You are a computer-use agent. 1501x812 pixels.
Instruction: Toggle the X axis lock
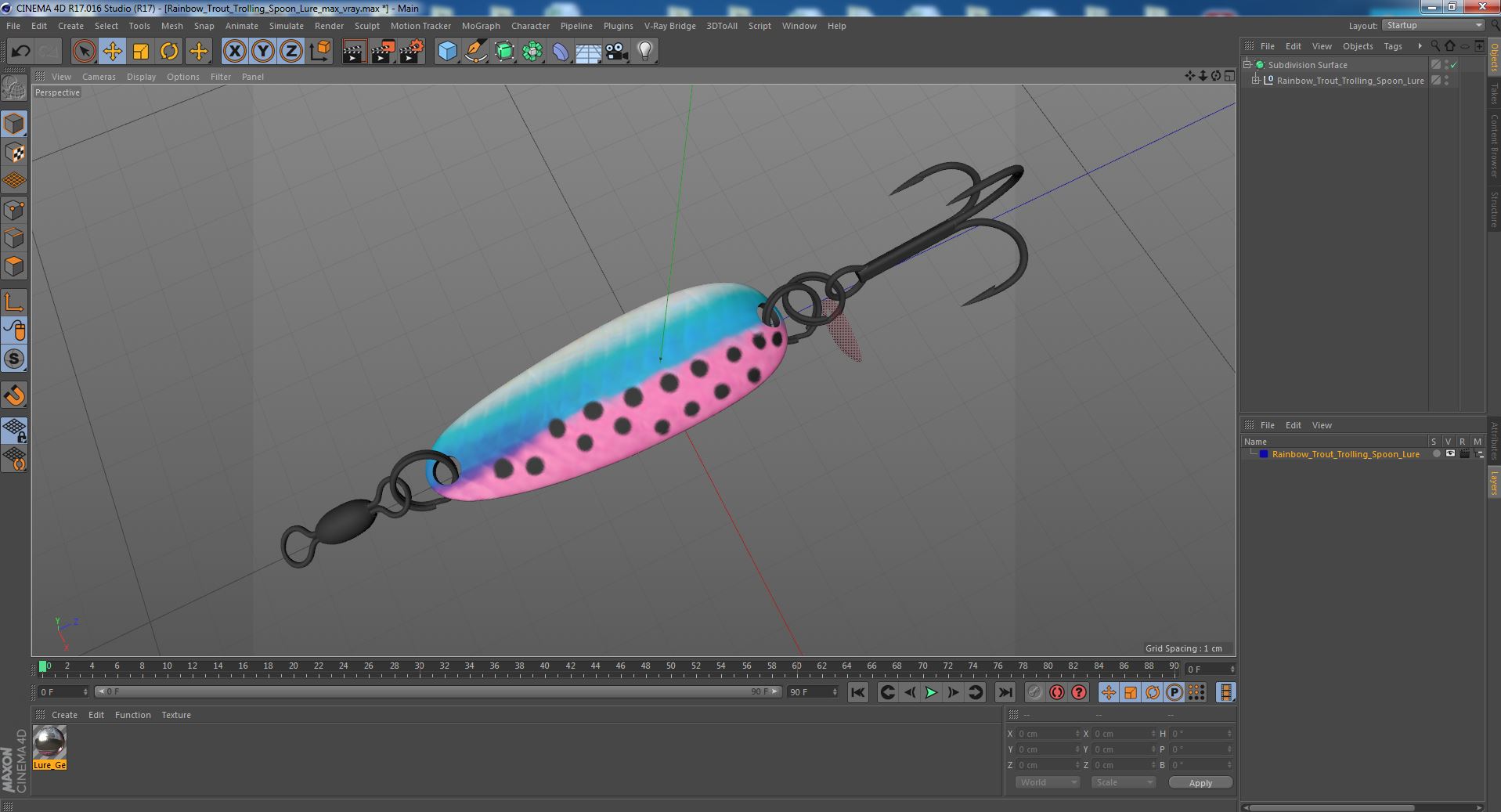click(x=234, y=52)
